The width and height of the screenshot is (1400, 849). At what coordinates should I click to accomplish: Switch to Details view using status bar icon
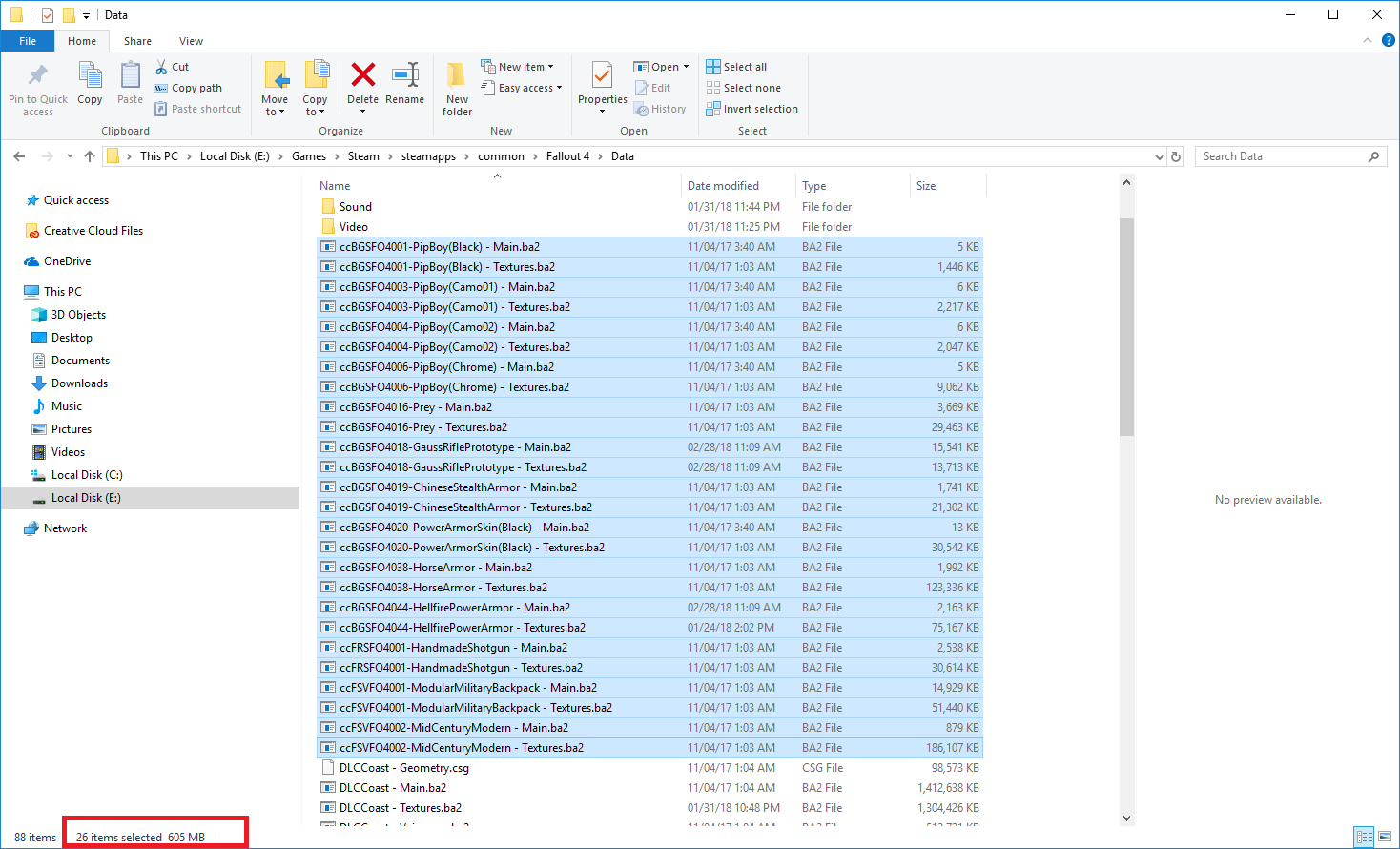pyautogui.click(x=1365, y=837)
